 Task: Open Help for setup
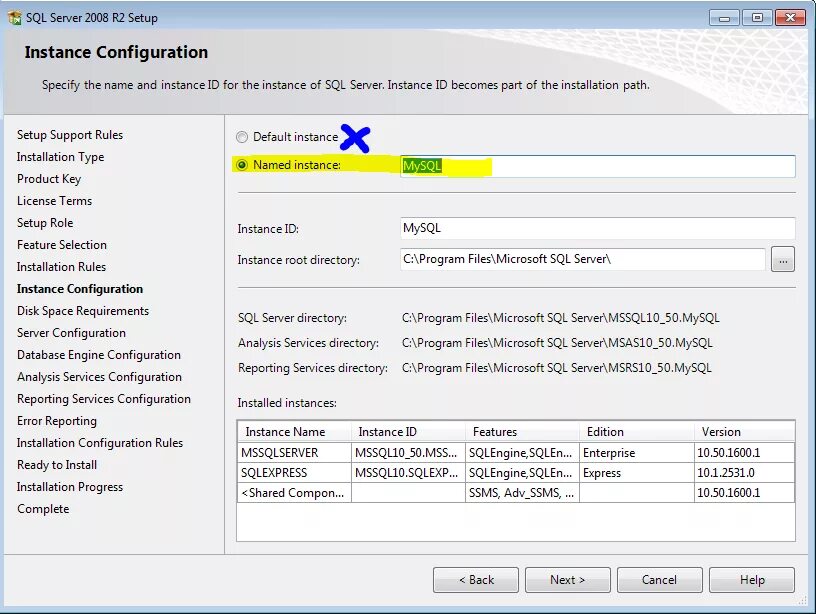(752, 580)
